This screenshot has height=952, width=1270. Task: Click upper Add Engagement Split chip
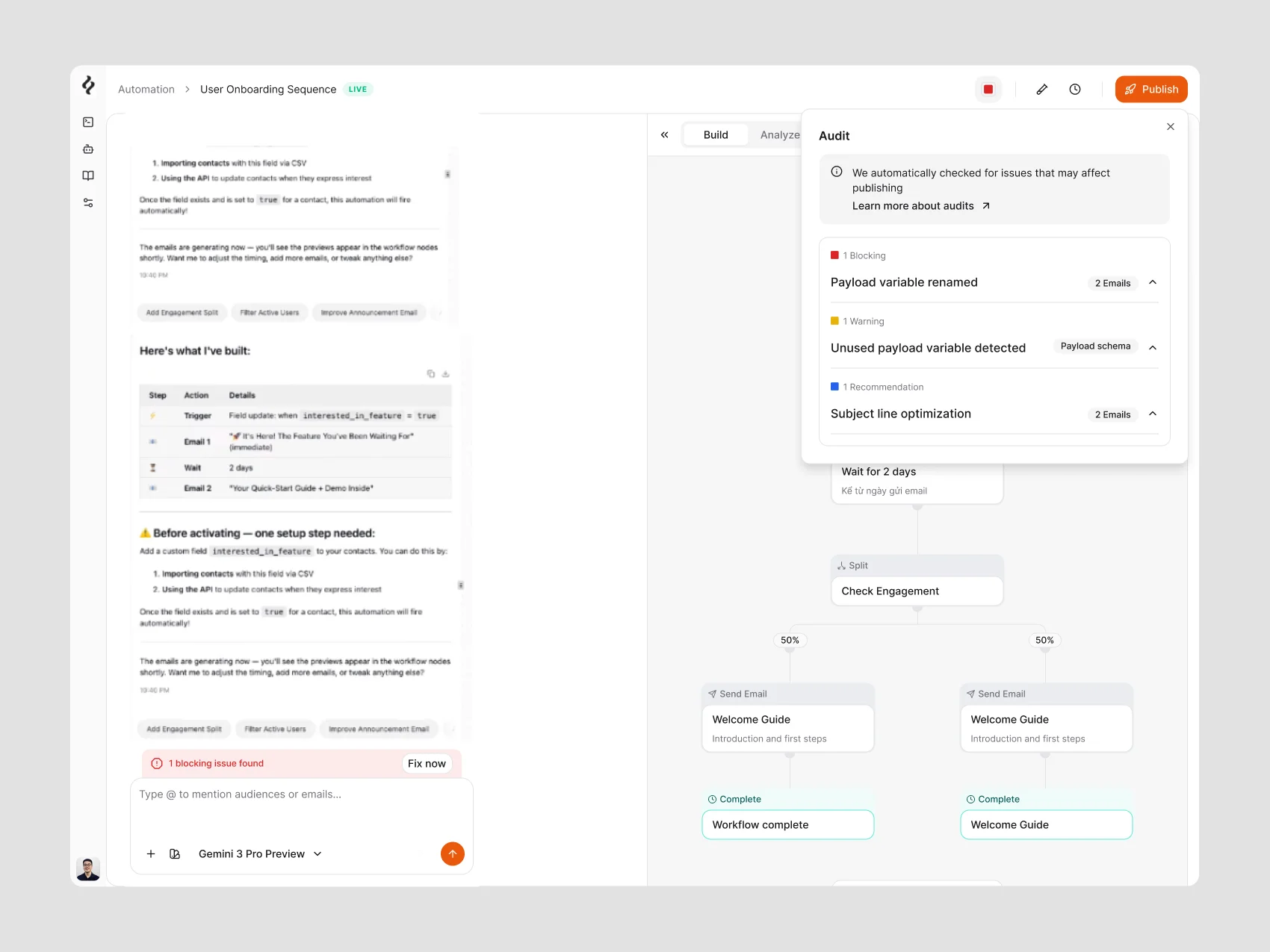pos(182,312)
